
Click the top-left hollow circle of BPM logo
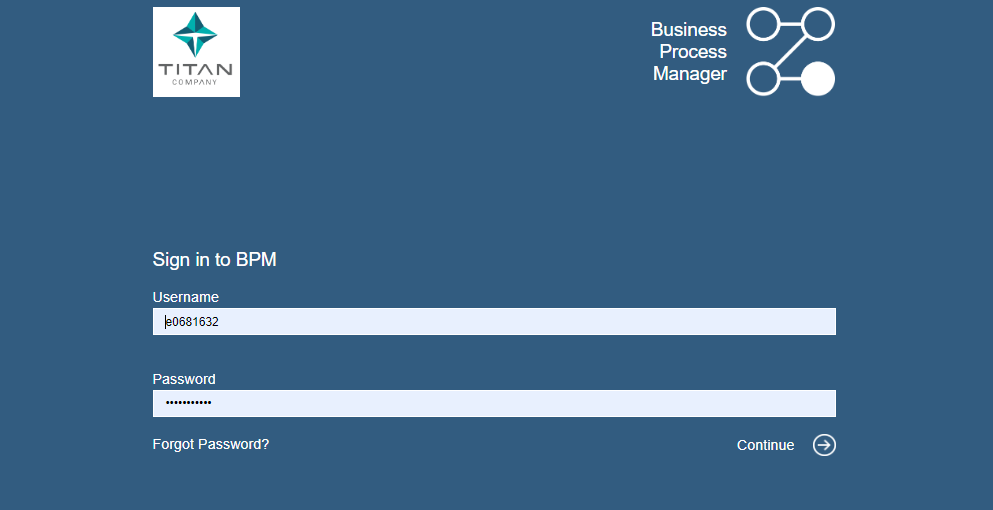click(763, 24)
